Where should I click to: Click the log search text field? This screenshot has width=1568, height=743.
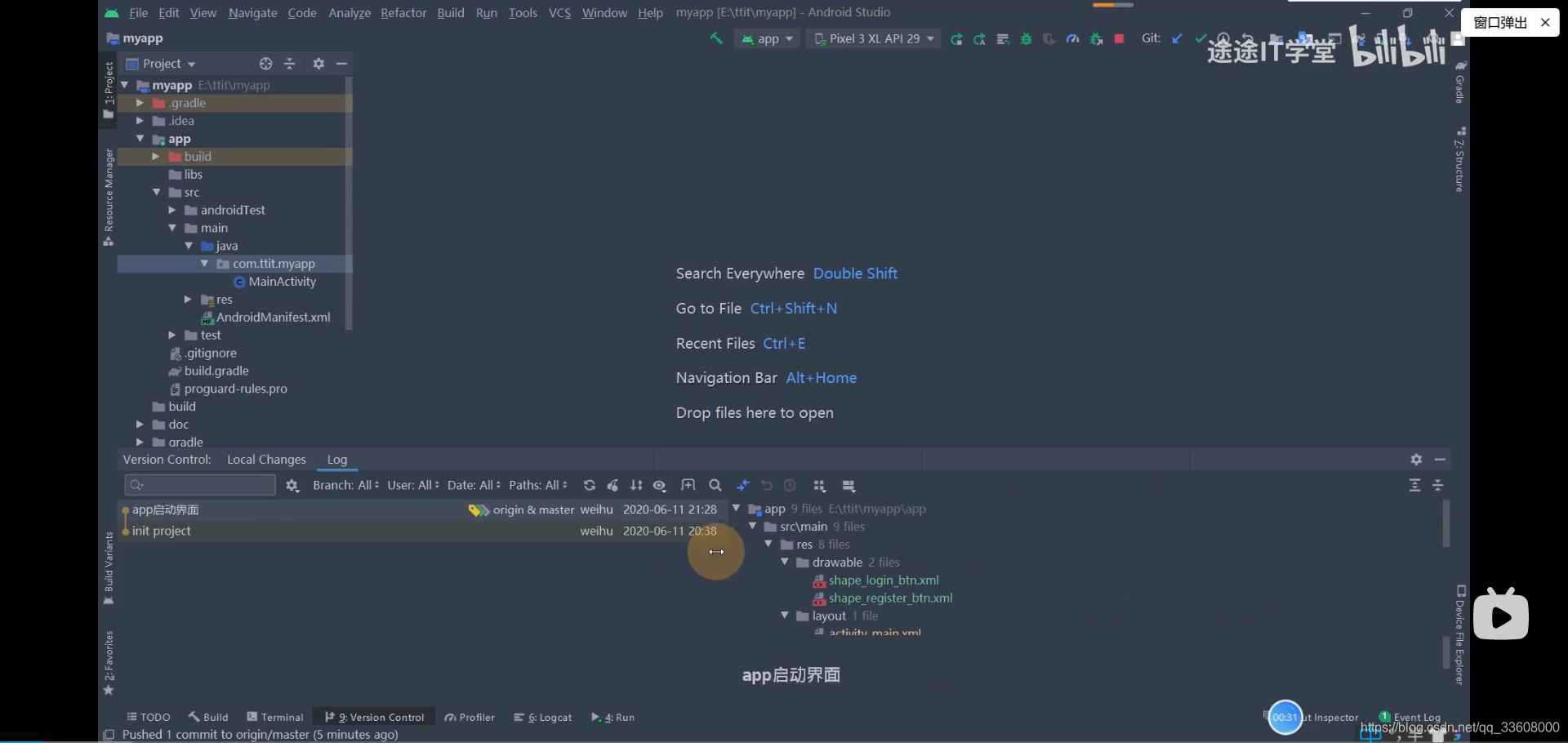tap(200, 485)
